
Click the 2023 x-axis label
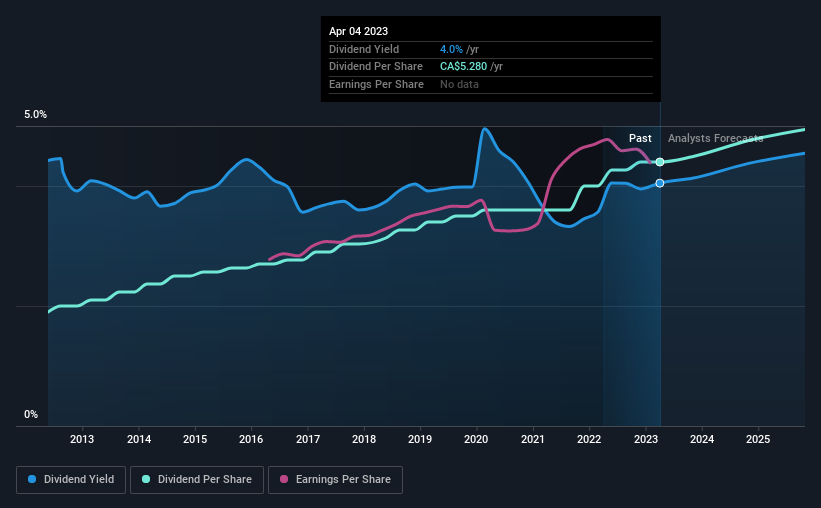click(x=646, y=439)
